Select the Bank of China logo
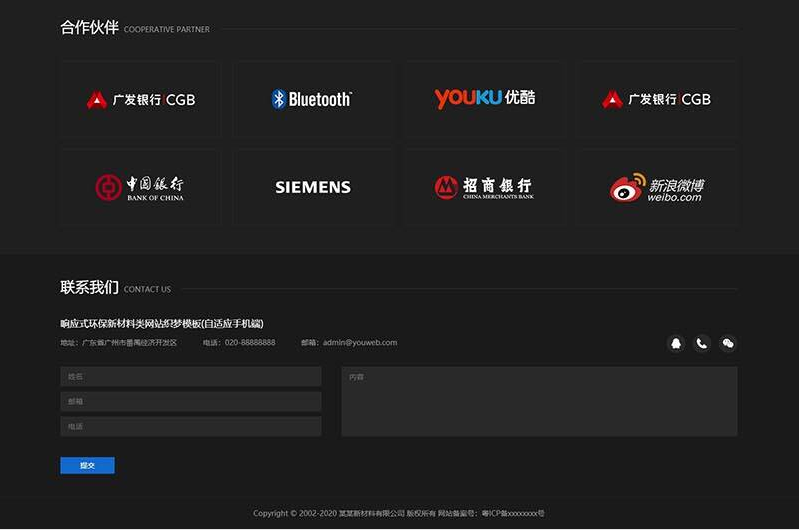 pyautogui.click(x=140, y=188)
